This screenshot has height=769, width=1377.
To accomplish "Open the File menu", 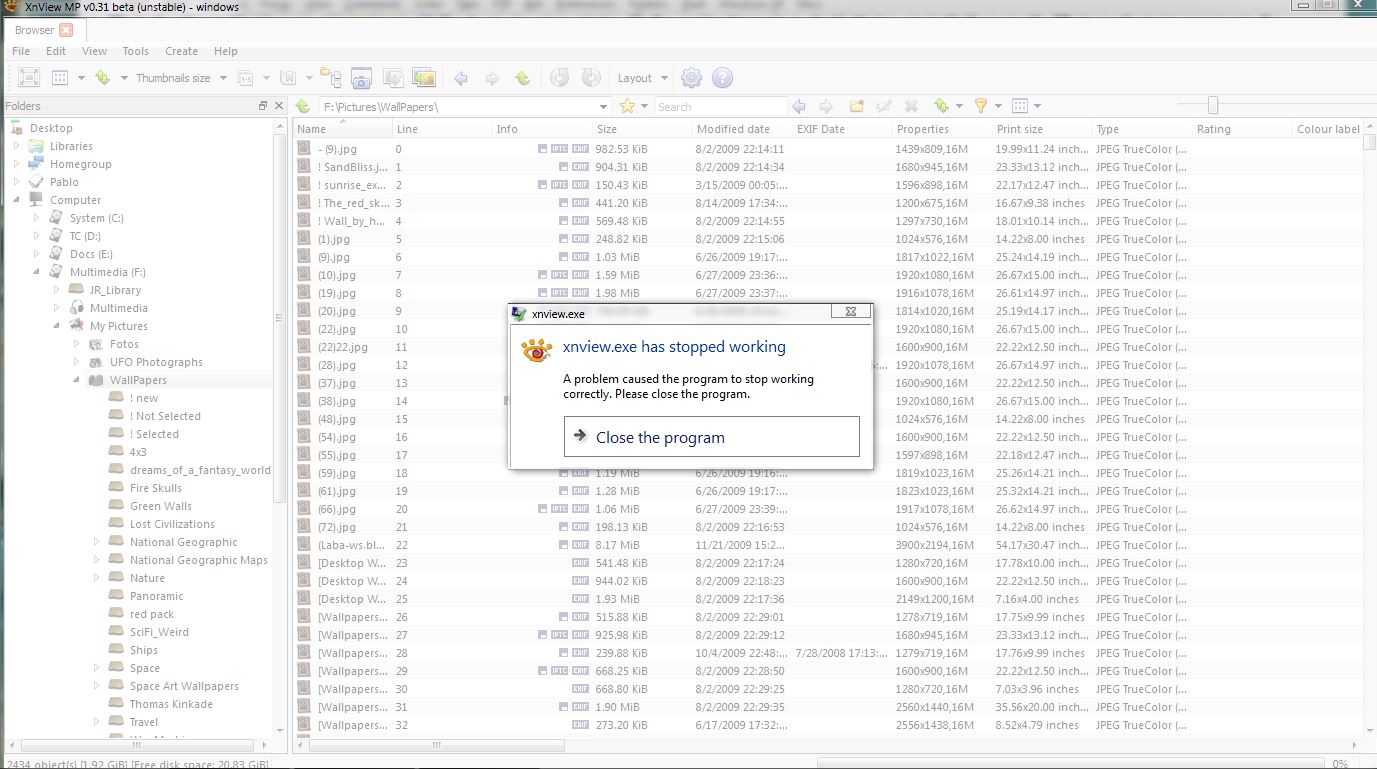I will pos(21,51).
